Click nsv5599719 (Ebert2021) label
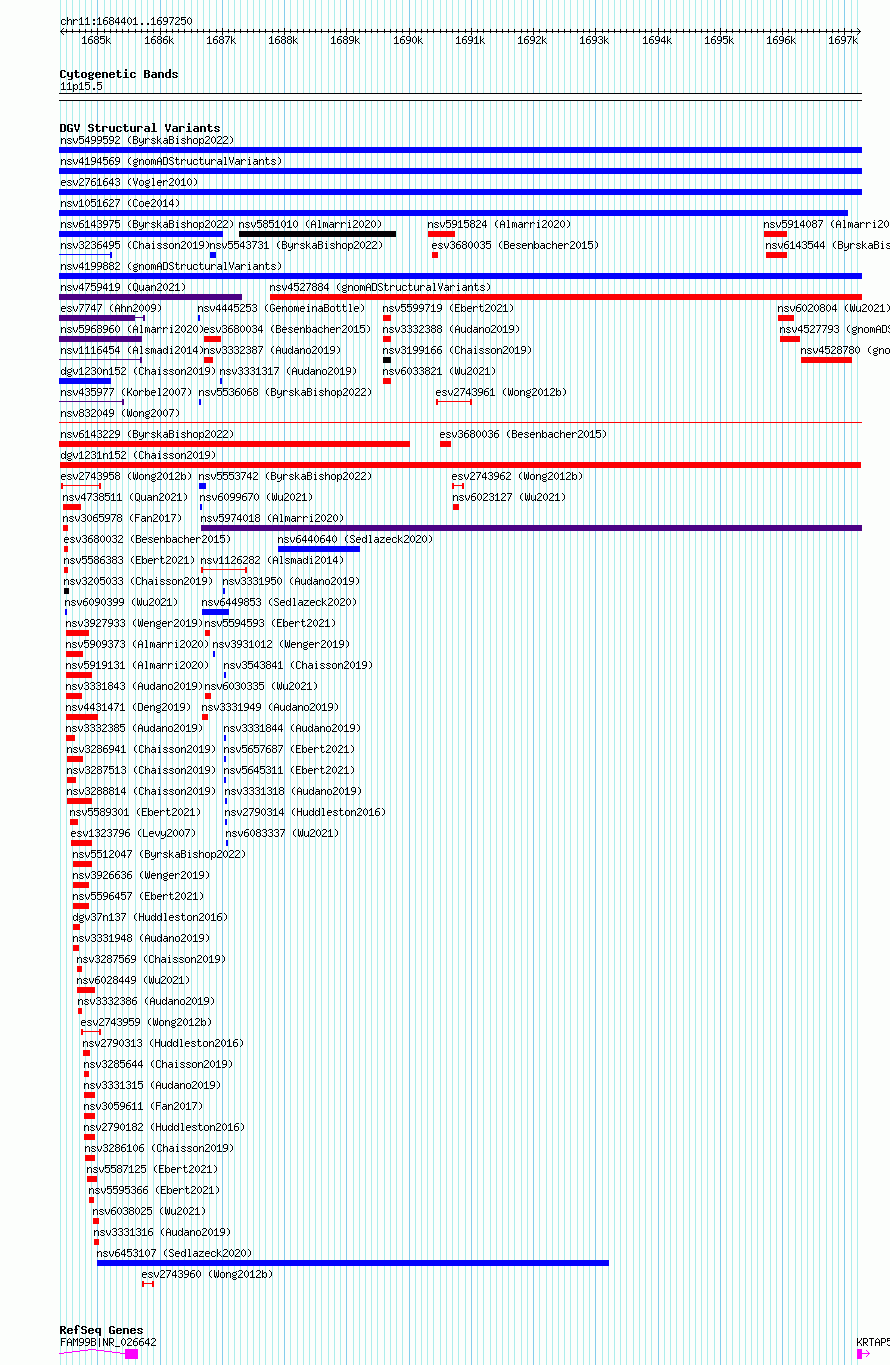 point(448,309)
